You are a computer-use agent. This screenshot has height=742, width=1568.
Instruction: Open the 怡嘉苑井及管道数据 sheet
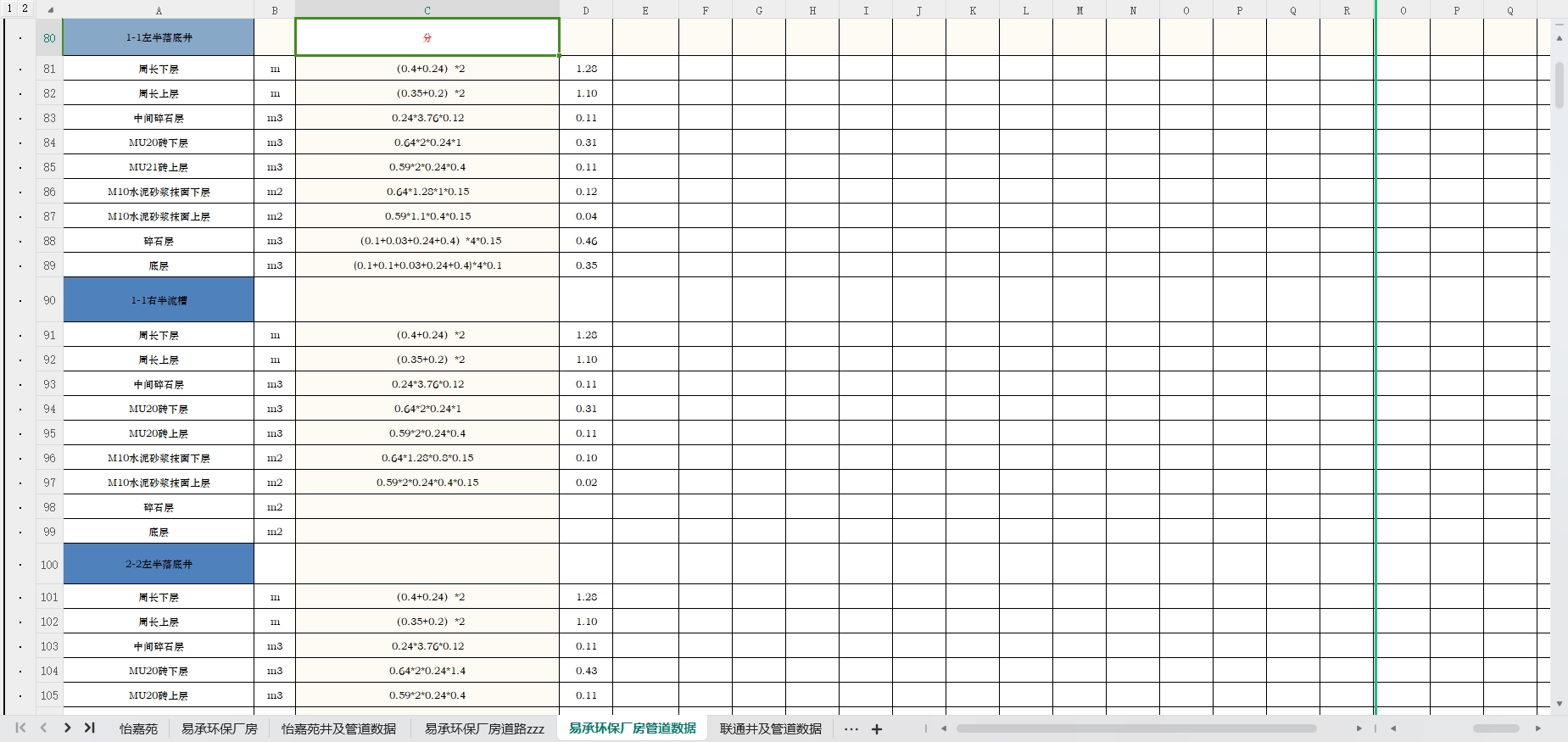338,729
